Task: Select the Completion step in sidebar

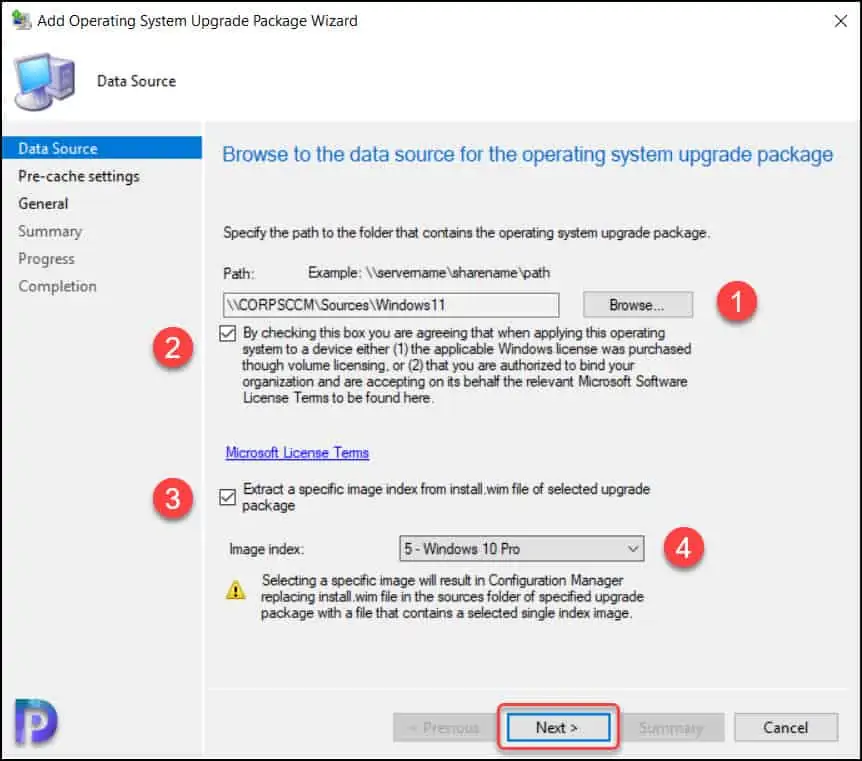Action: pos(57,286)
